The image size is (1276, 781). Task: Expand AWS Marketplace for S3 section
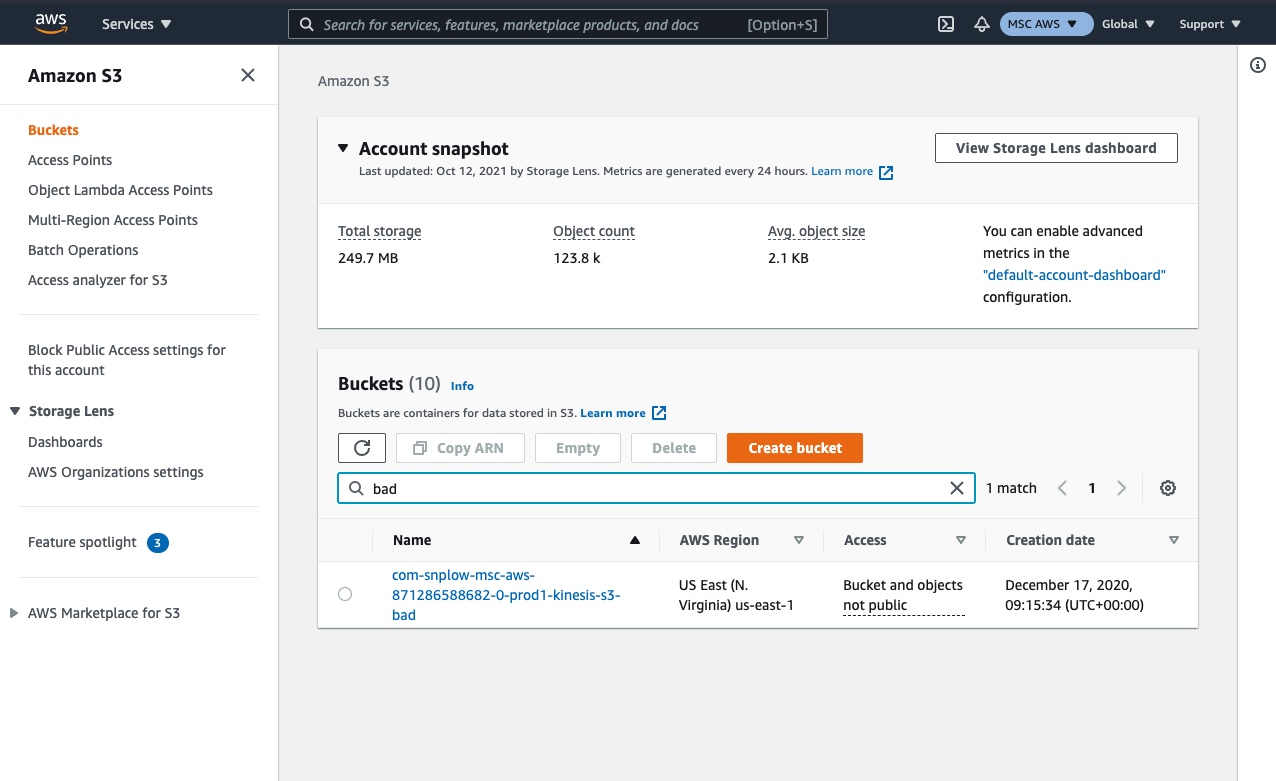pos(14,613)
